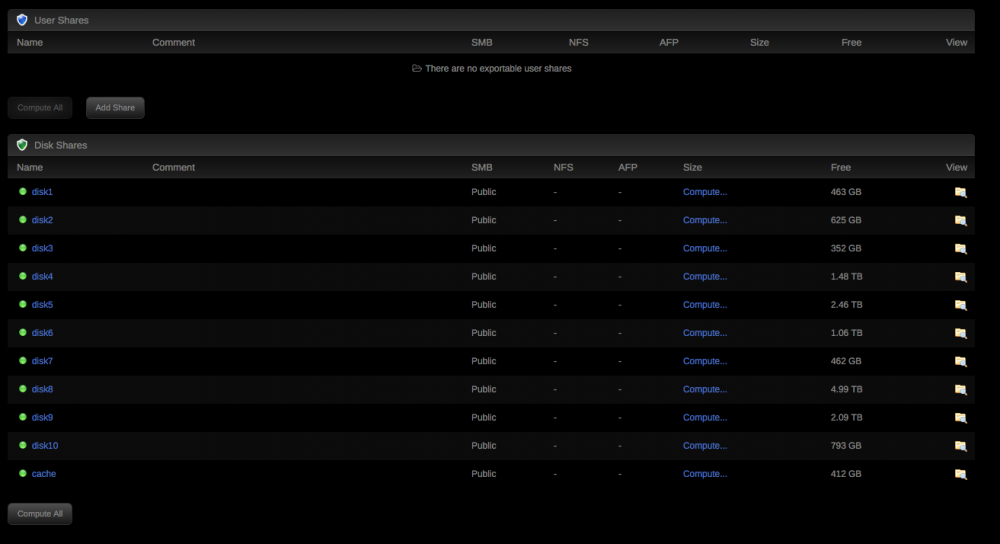Click the green status dot for disk10
The height and width of the screenshot is (544, 1000).
[23, 445]
